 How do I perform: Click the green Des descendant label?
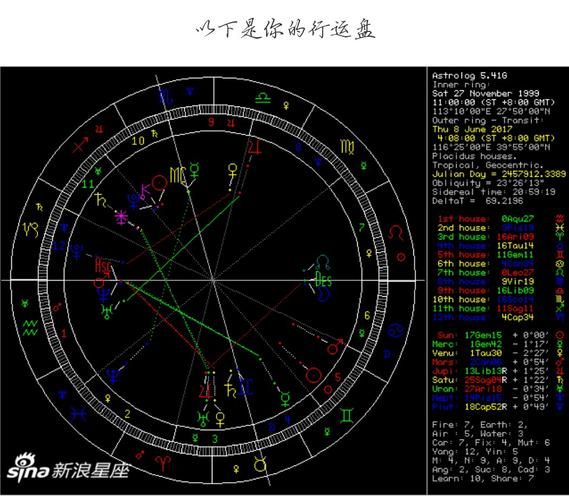coord(323,279)
